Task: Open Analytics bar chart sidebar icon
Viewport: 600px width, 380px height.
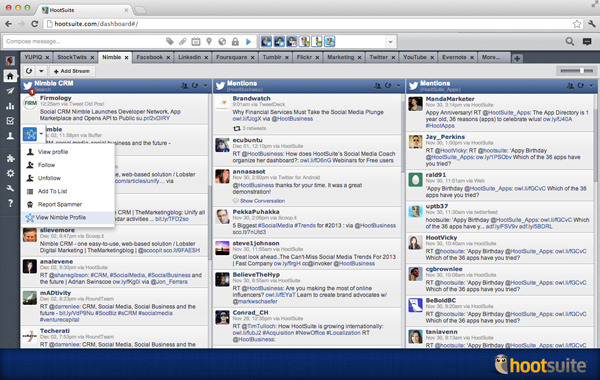Action: click(10, 106)
